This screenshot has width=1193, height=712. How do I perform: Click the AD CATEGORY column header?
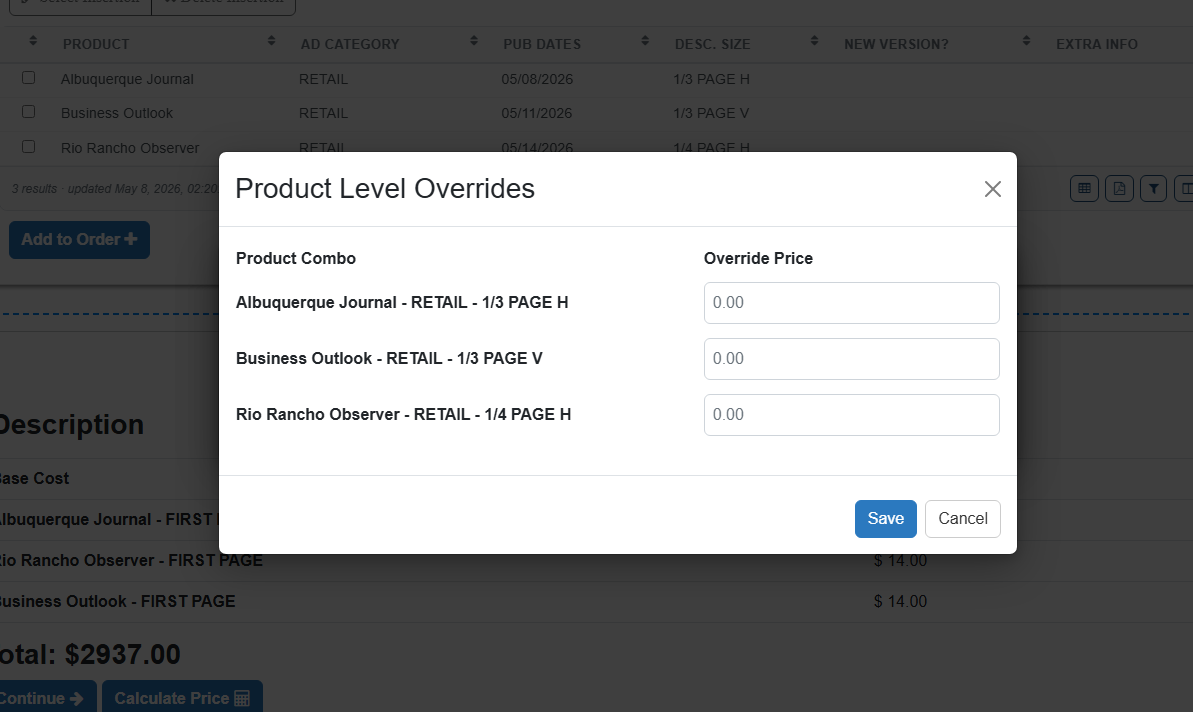pos(350,44)
